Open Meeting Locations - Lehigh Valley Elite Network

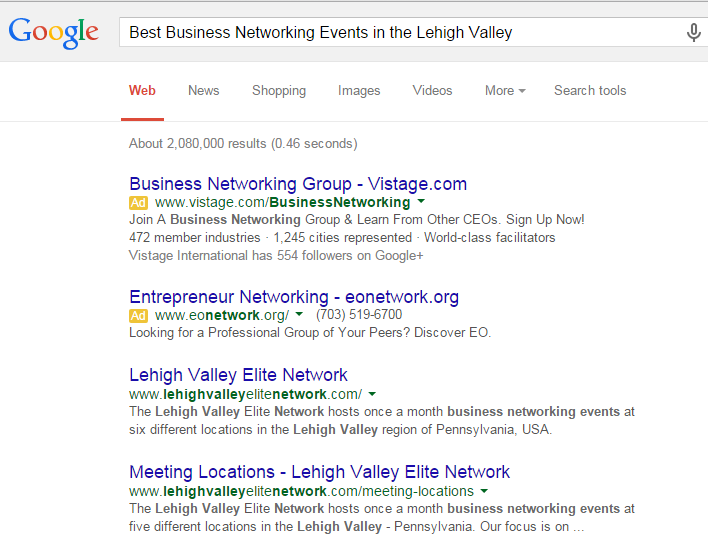coord(319,472)
